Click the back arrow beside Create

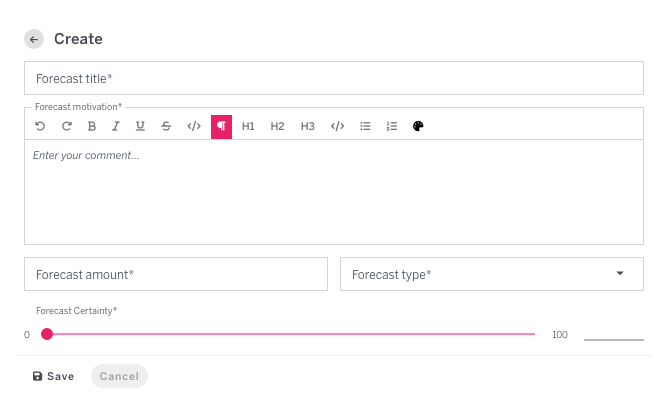34,39
